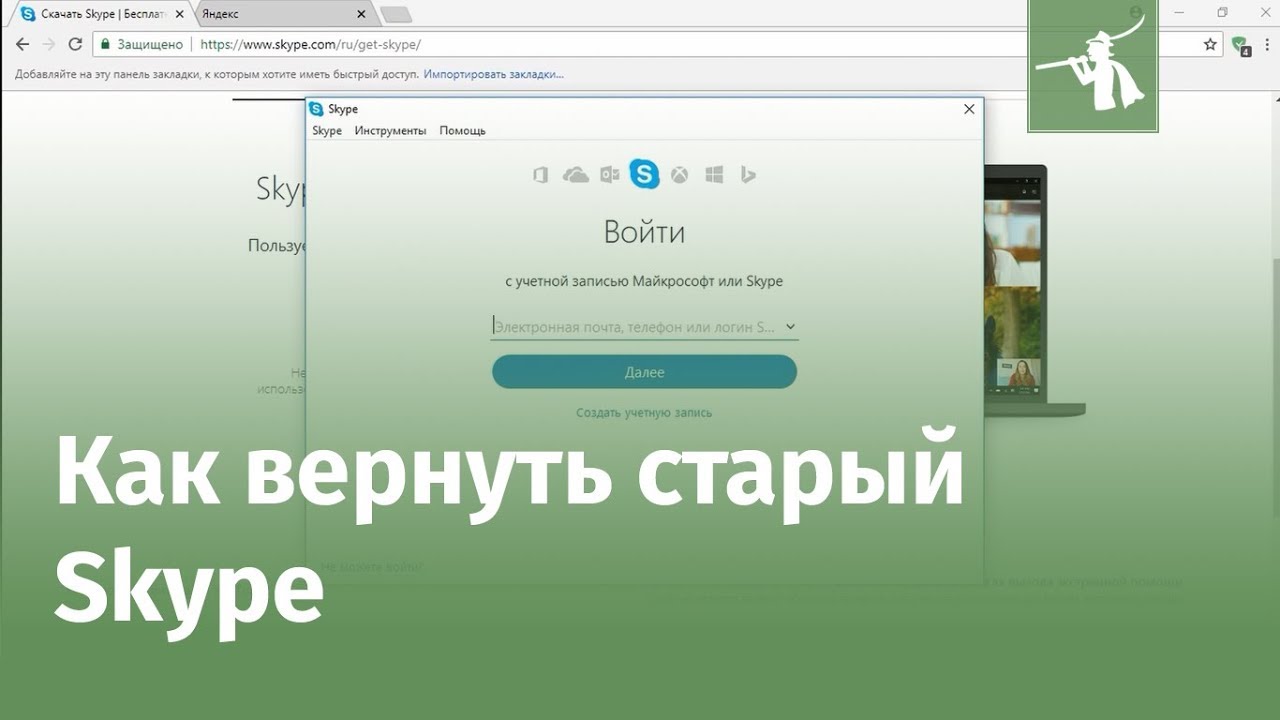This screenshot has height=720, width=1280.
Task: Click the Windows logo icon
Action: 714,175
